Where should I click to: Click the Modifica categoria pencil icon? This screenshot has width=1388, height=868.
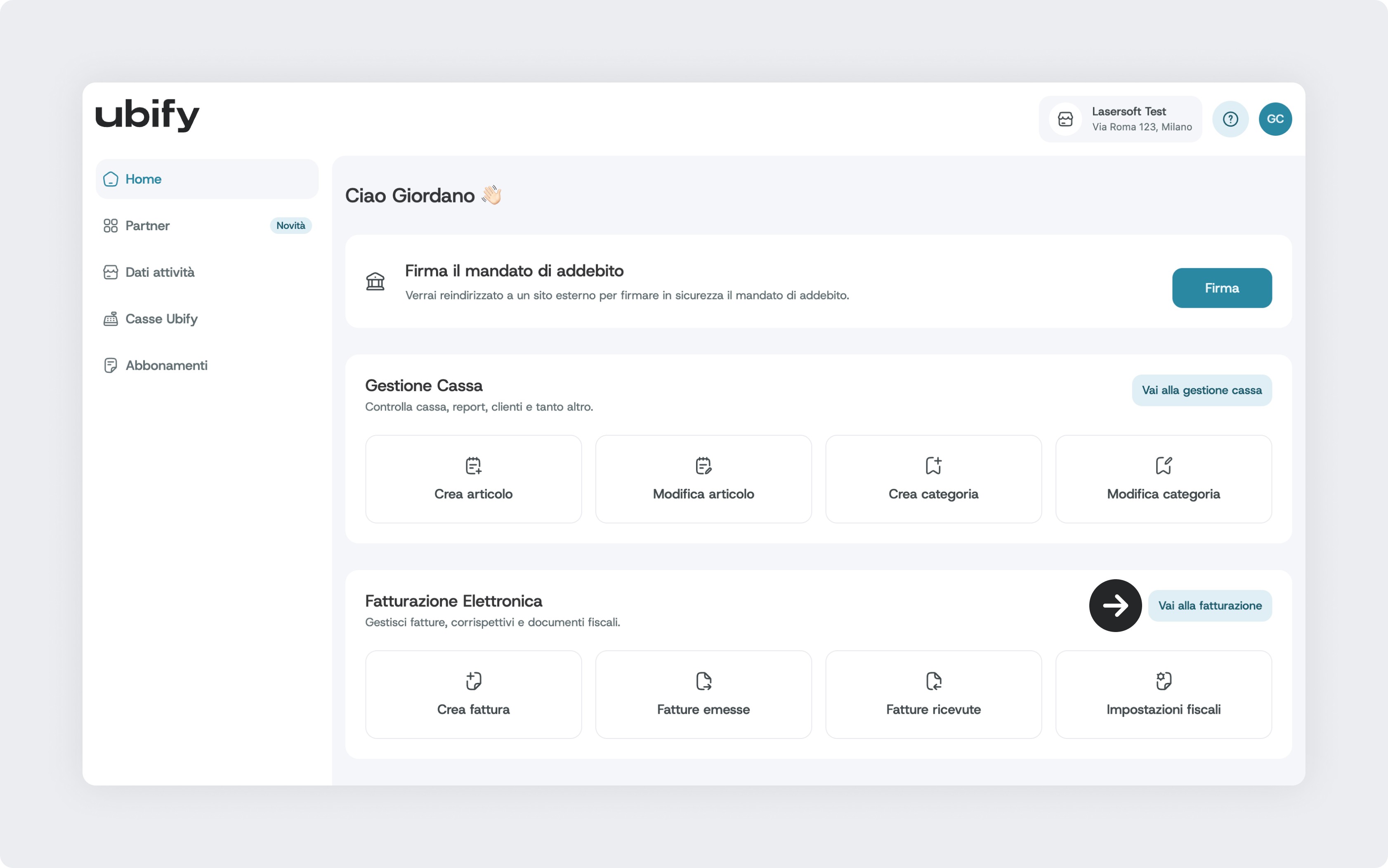(x=1164, y=466)
